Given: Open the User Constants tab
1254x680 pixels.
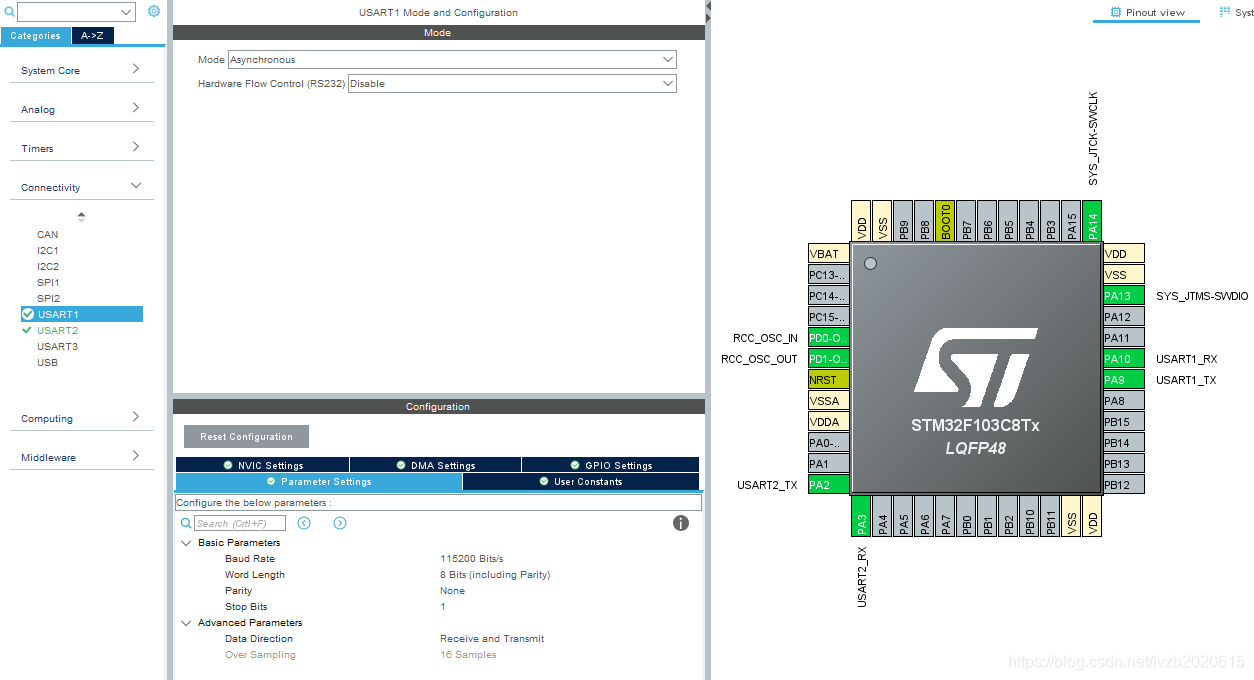Looking at the screenshot, I should click(x=581, y=482).
